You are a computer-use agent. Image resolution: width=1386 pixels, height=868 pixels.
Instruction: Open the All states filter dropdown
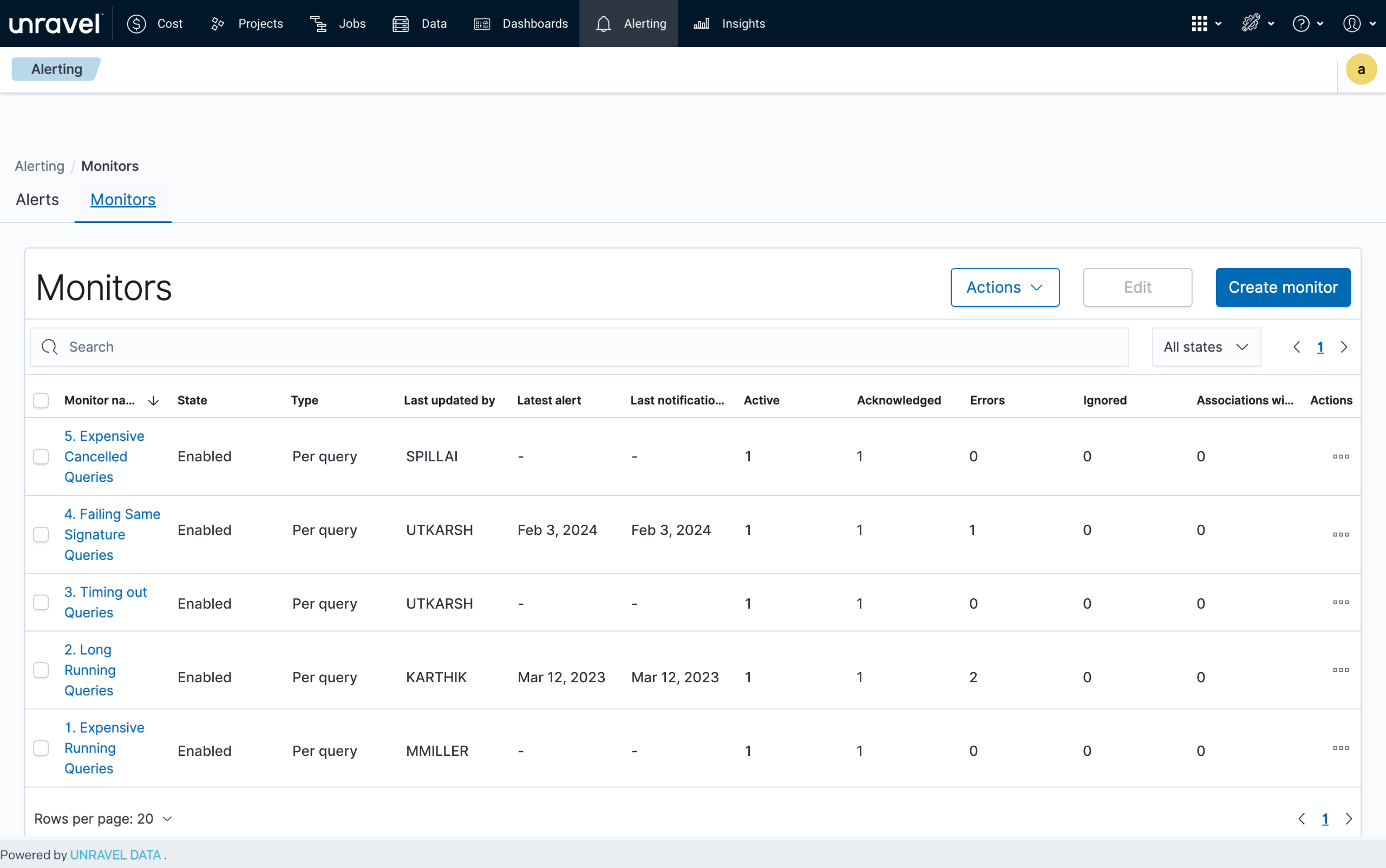pos(1206,347)
